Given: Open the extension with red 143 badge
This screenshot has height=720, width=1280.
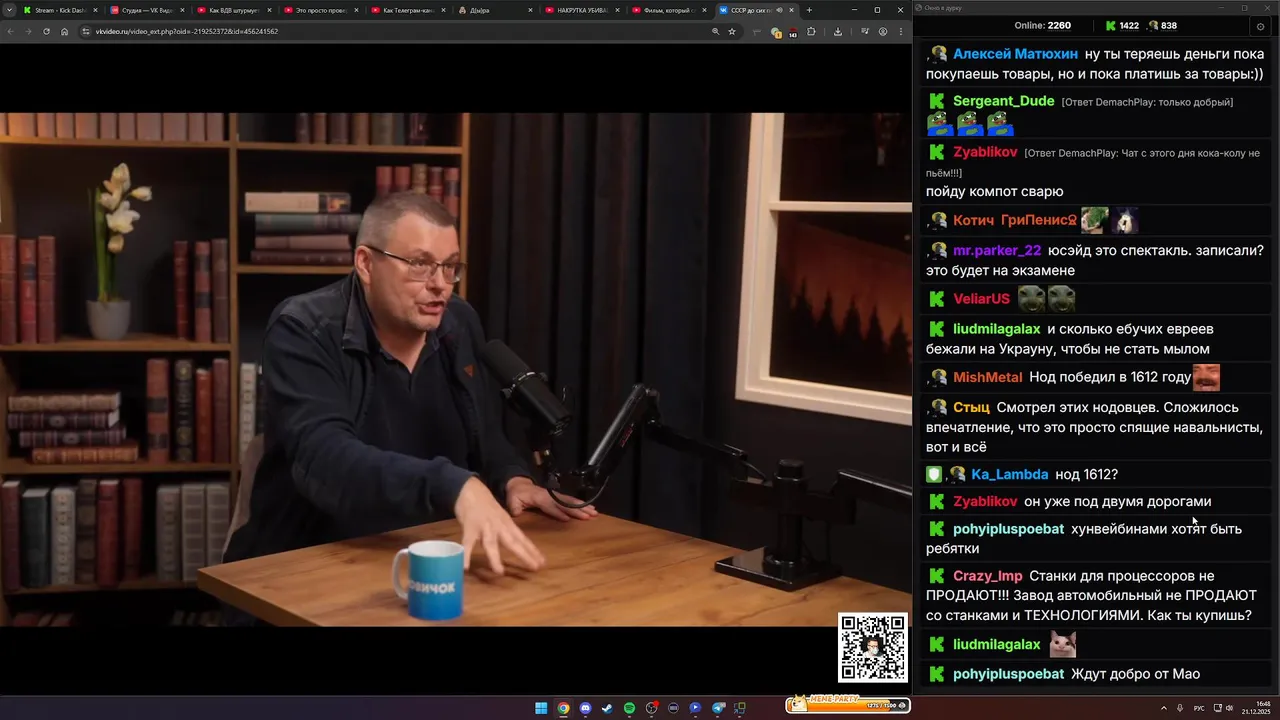Looking at the screenshot, I should click(x=793, y=33).
